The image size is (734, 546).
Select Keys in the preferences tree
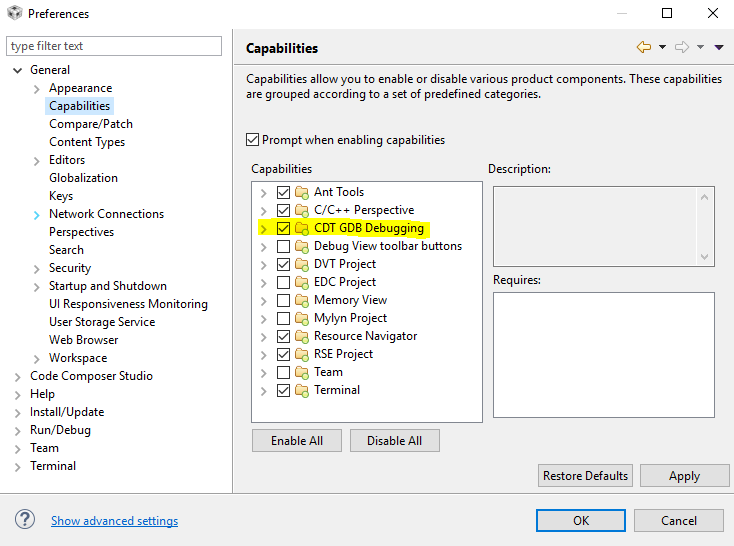coord(61,196)
